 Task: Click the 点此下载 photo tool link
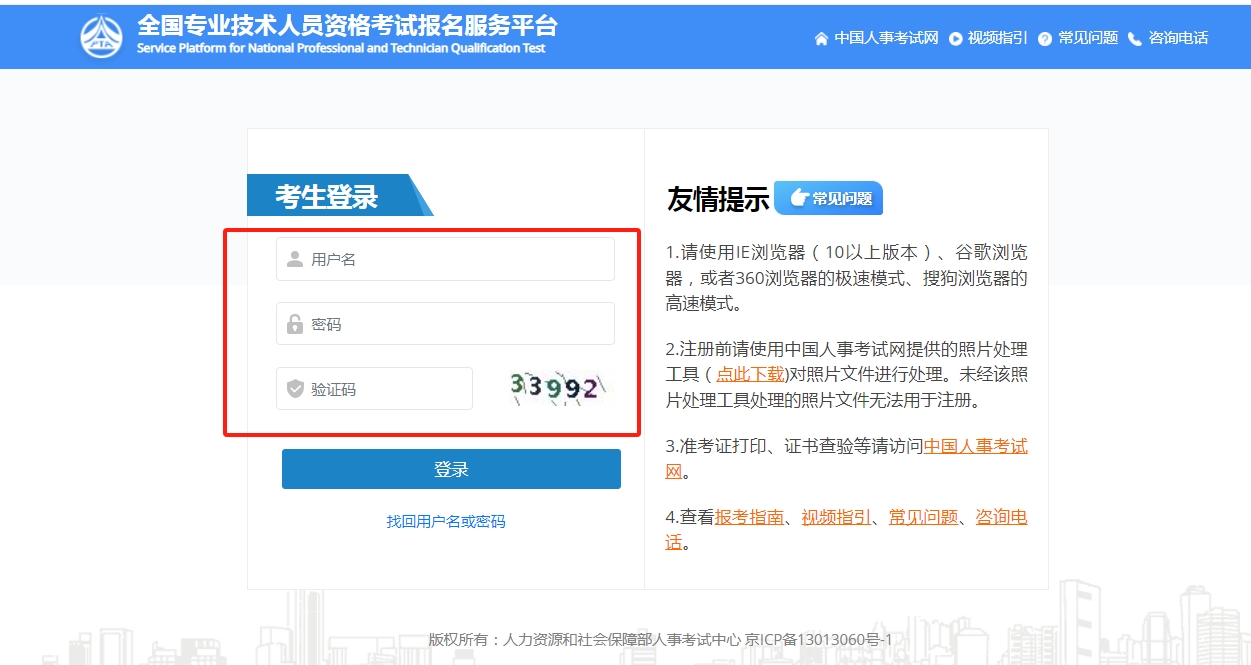click(x=750, y=374)
